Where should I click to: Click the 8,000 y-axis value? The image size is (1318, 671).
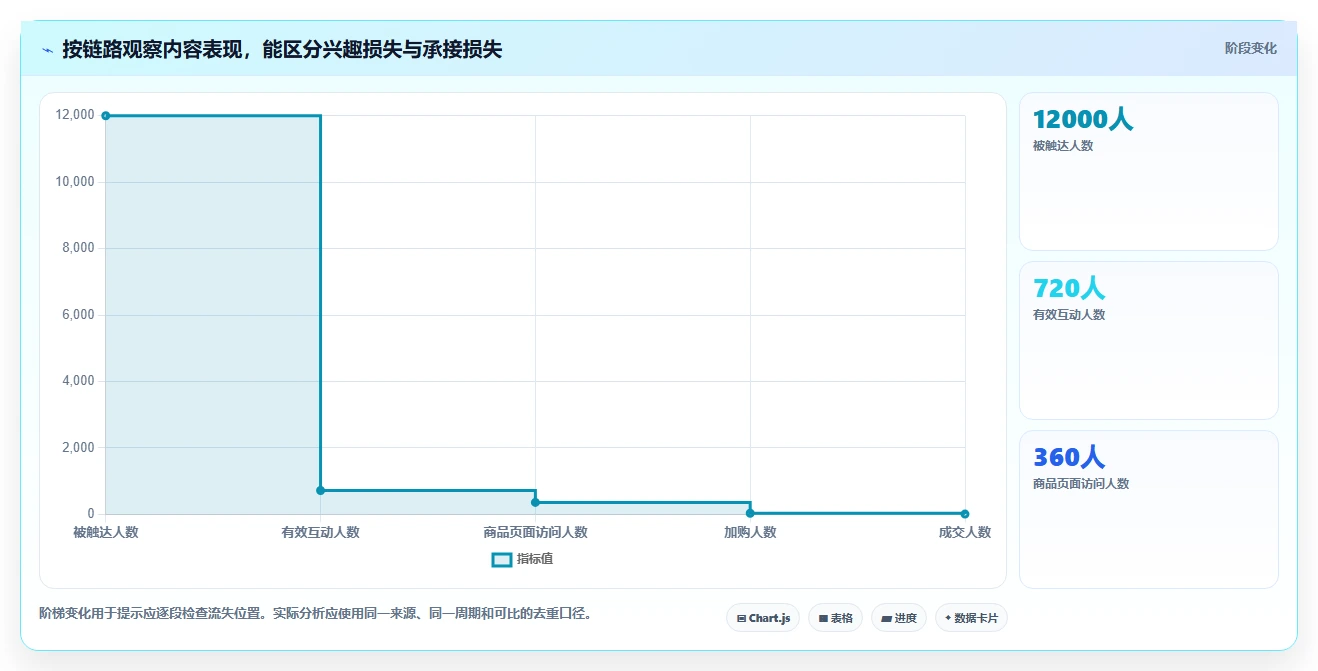[79, 248]
